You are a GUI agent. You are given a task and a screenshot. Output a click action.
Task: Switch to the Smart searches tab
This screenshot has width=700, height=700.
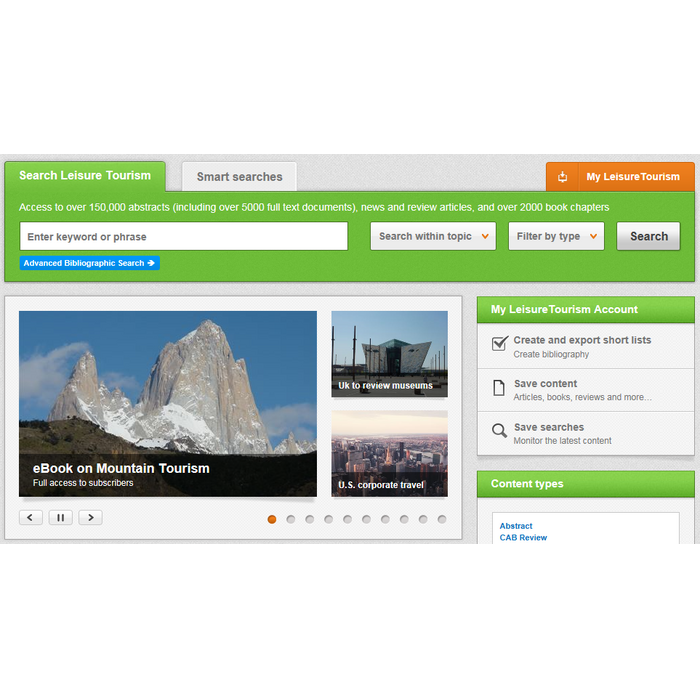click(239, 177)
